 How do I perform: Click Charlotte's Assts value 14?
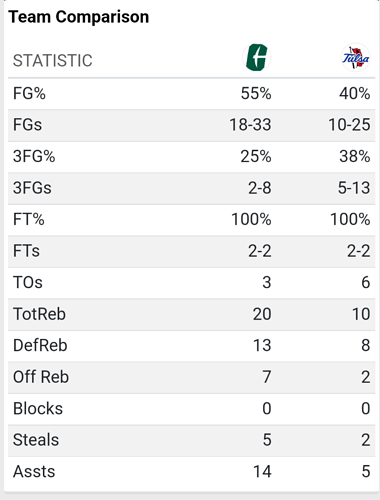(x=262, y=472)
